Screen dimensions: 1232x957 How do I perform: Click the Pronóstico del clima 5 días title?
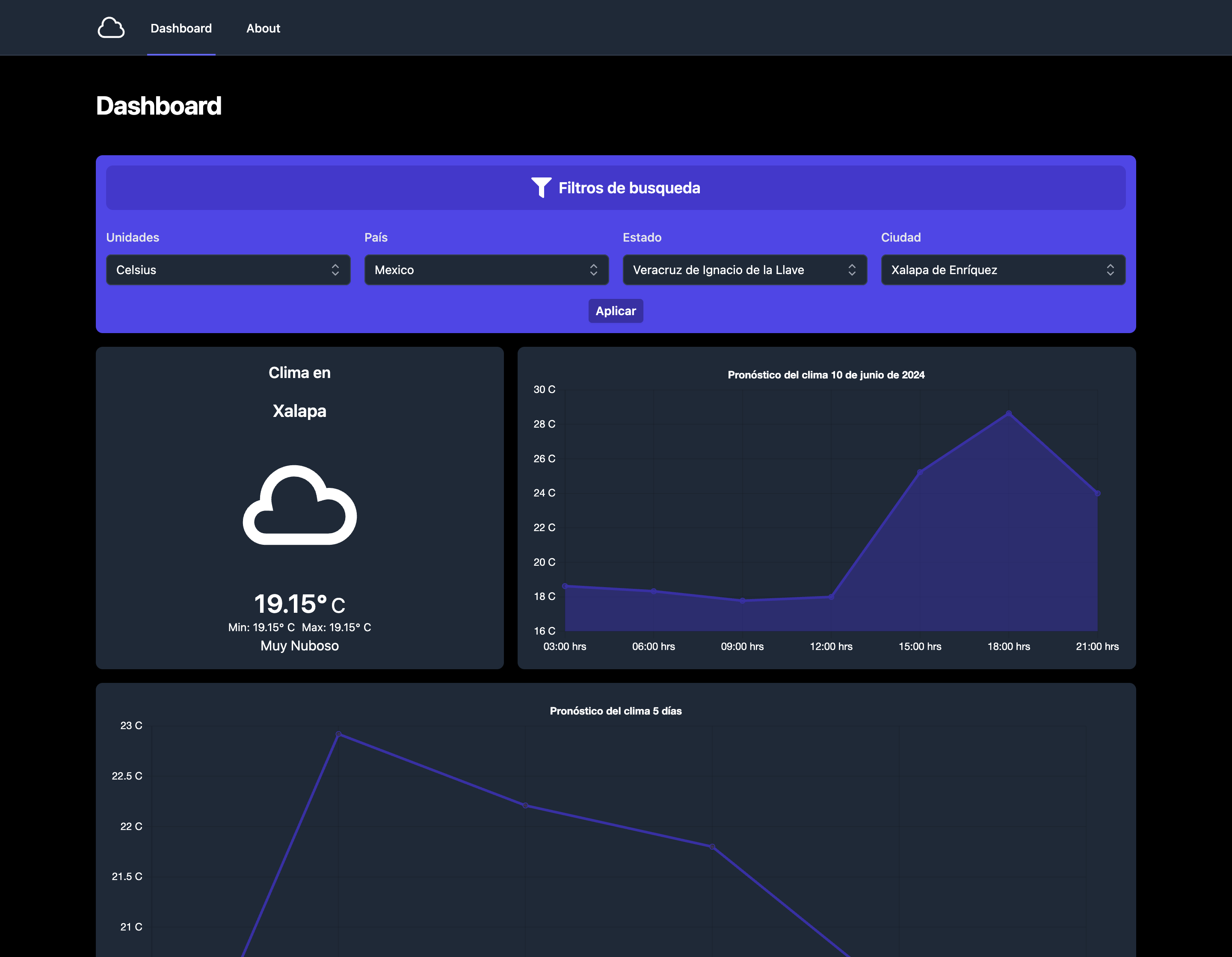point(616,711)
